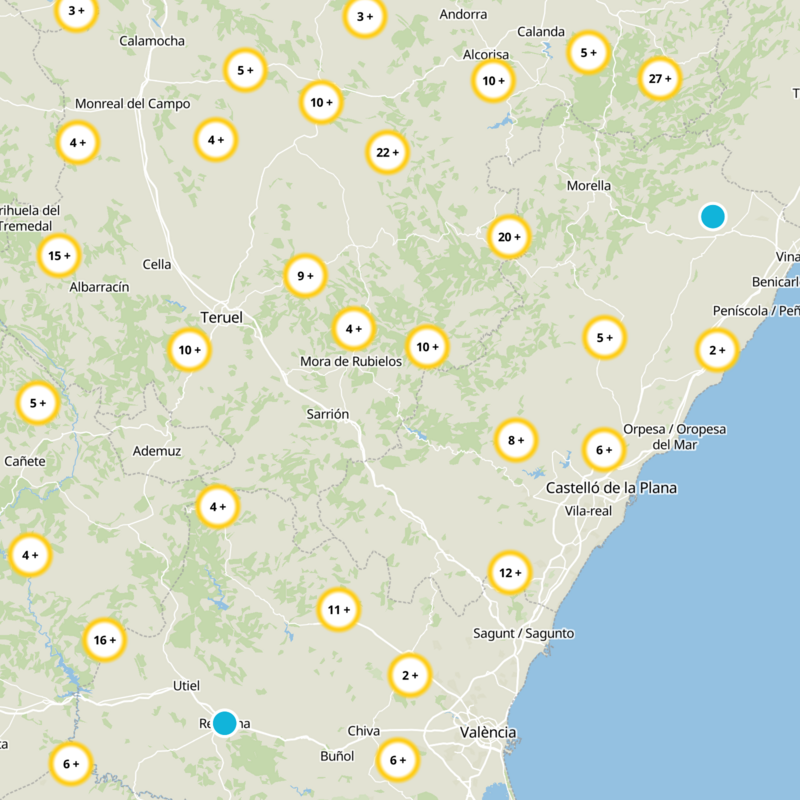Select the blue dot marker east of Morella
Screen dimensions: 800x800
pyautogui.click(x=713, y=216)
